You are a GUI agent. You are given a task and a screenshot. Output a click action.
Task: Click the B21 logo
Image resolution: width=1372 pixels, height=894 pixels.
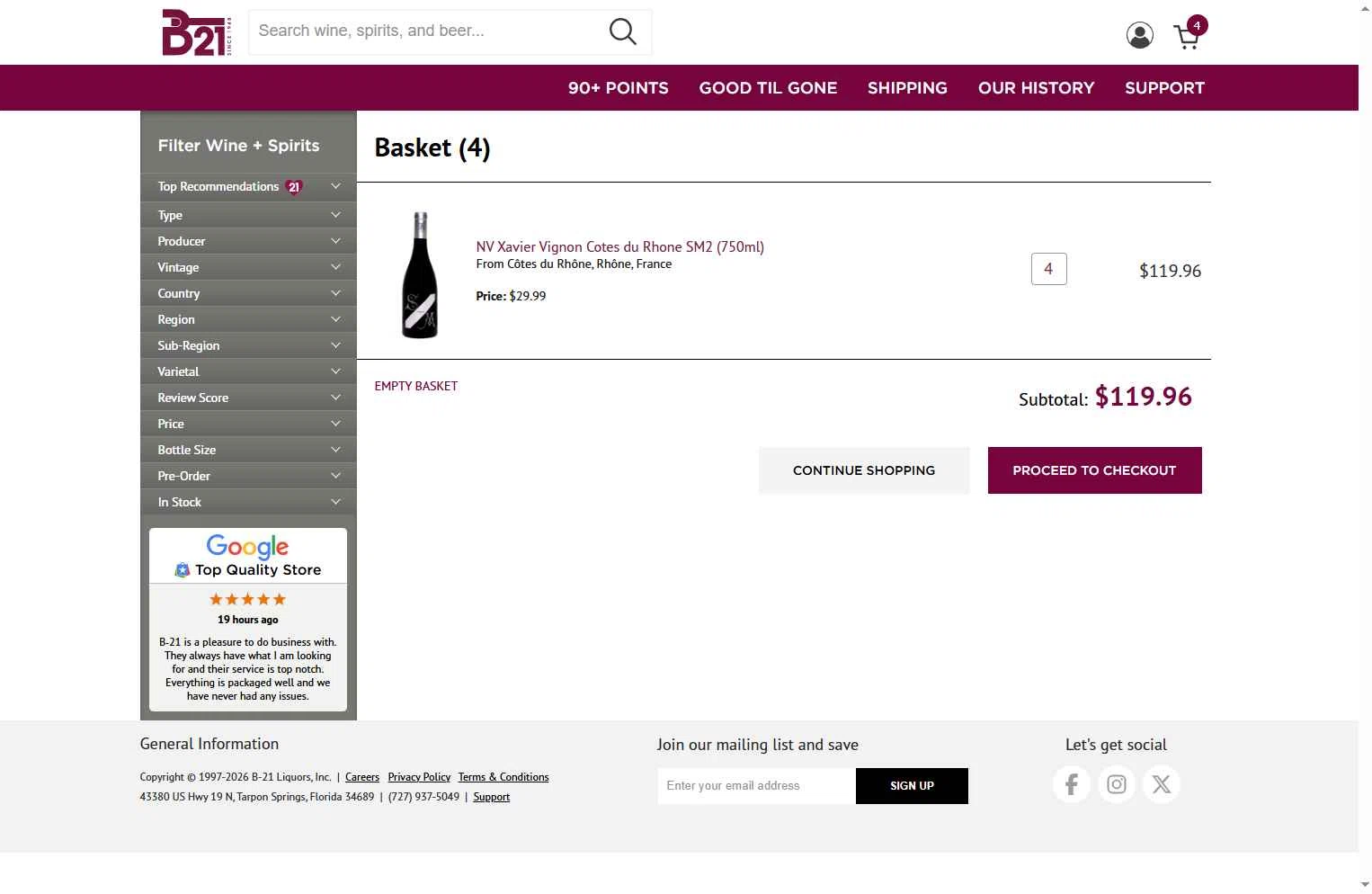point(197,32)
